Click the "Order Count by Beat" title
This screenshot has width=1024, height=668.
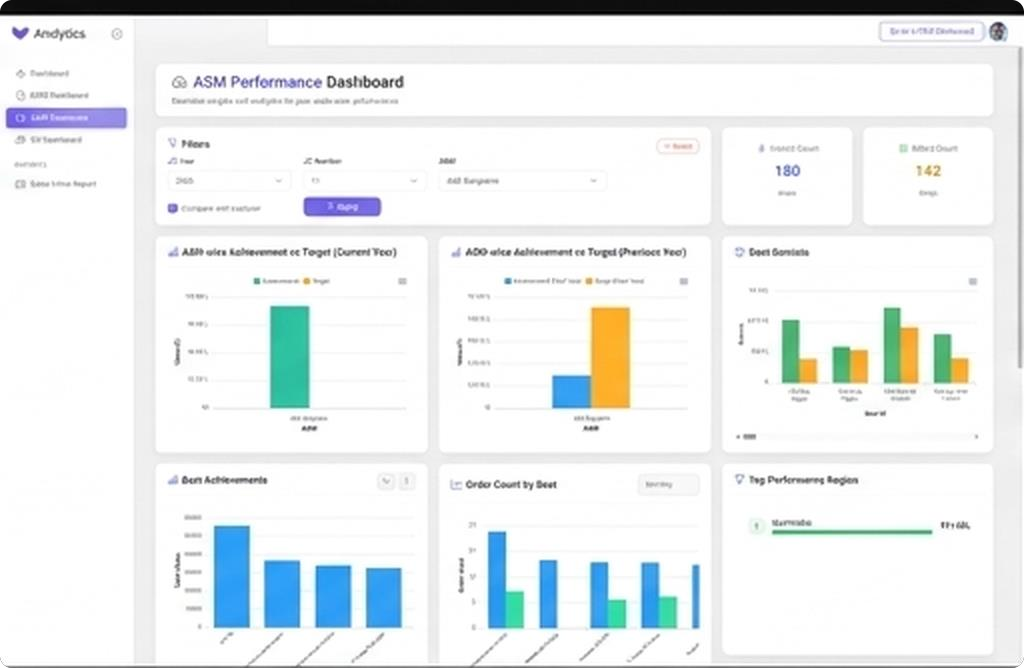pyautogui.click(x=511, y=485)
